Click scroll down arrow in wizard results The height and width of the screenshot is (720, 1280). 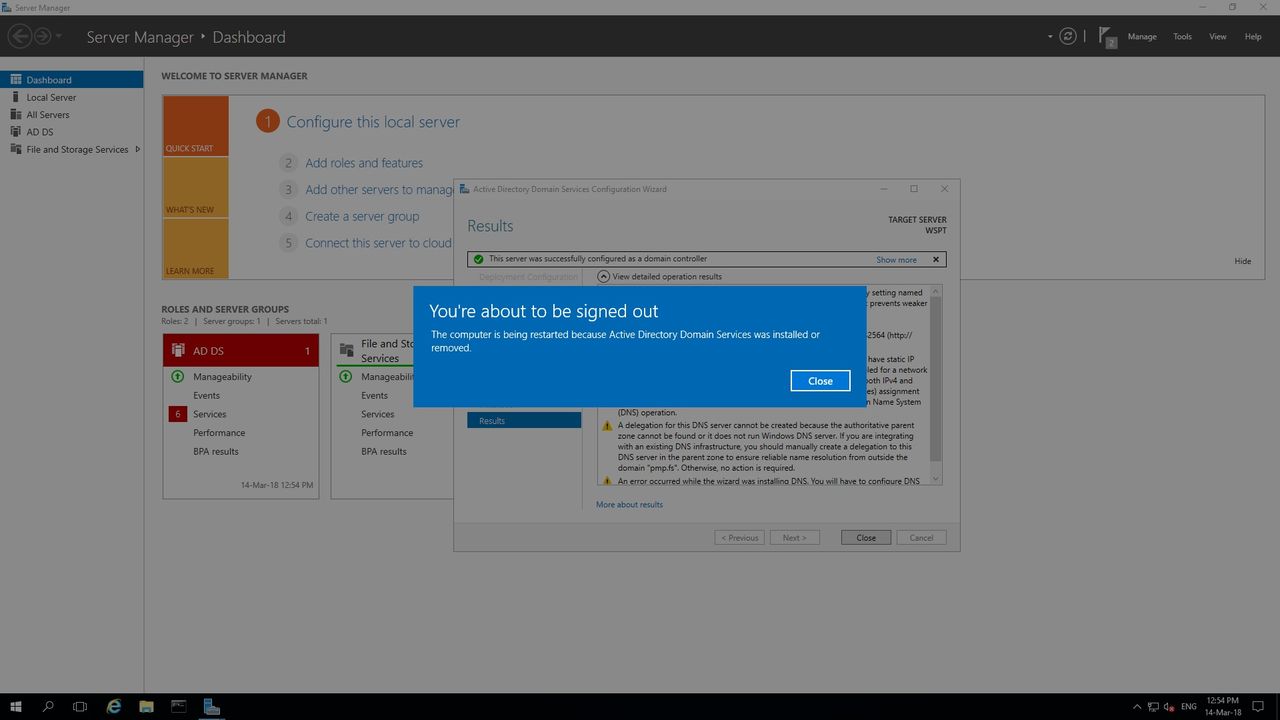(x=936, y=479)
